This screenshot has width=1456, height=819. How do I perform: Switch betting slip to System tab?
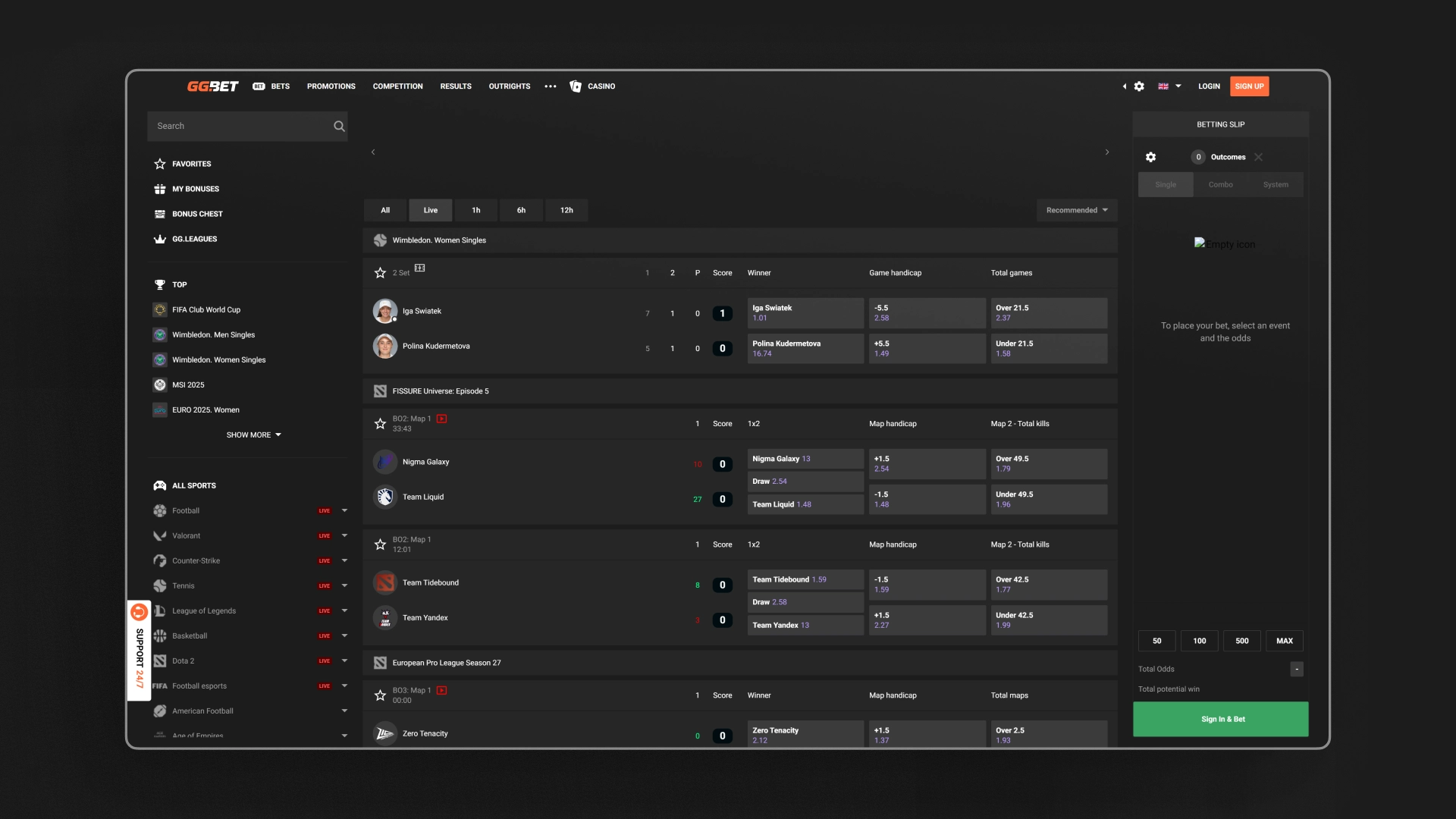1276,185
